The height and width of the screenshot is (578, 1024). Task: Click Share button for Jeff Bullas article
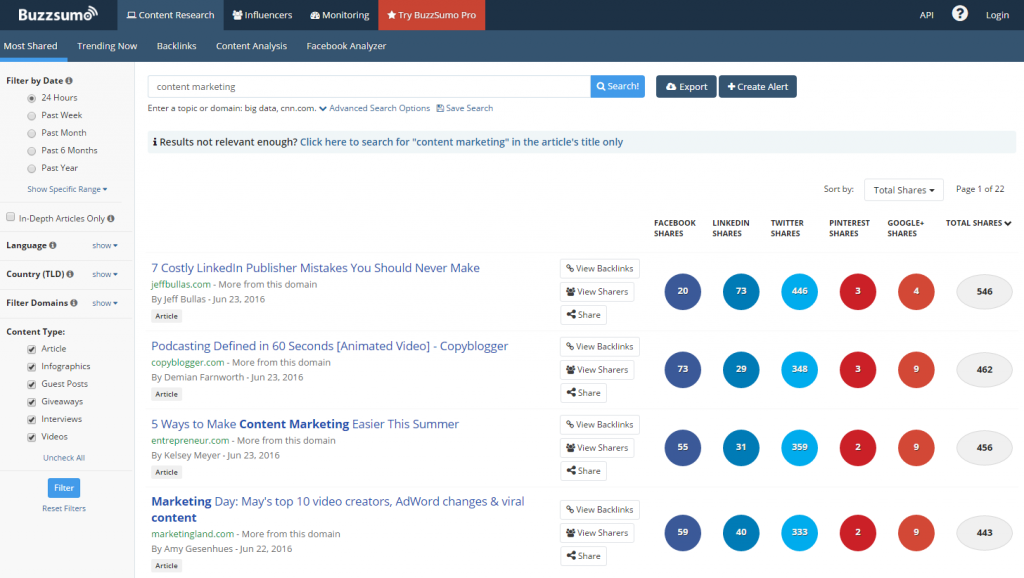click(583, 315)
